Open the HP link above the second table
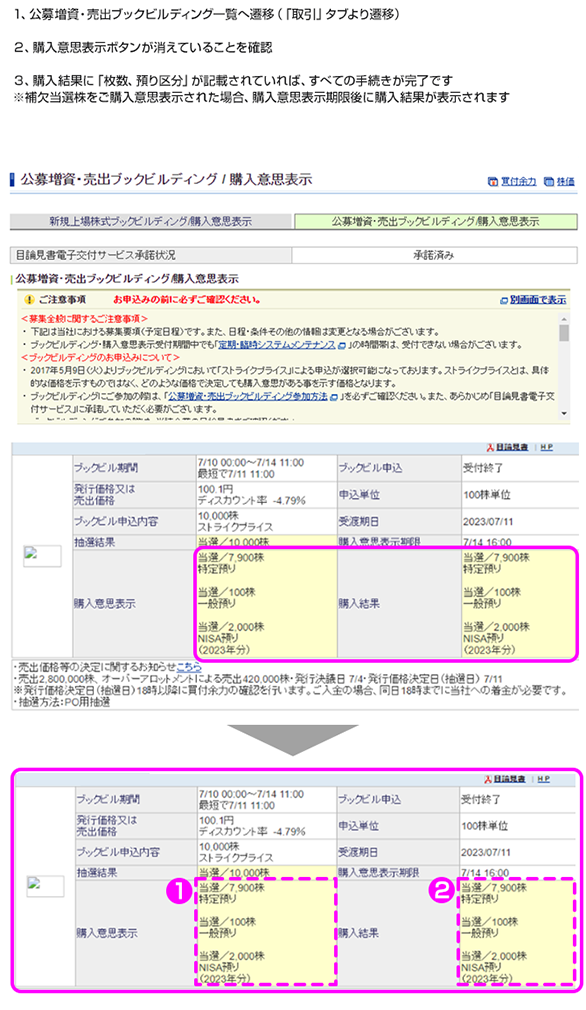 pos(543,779)
